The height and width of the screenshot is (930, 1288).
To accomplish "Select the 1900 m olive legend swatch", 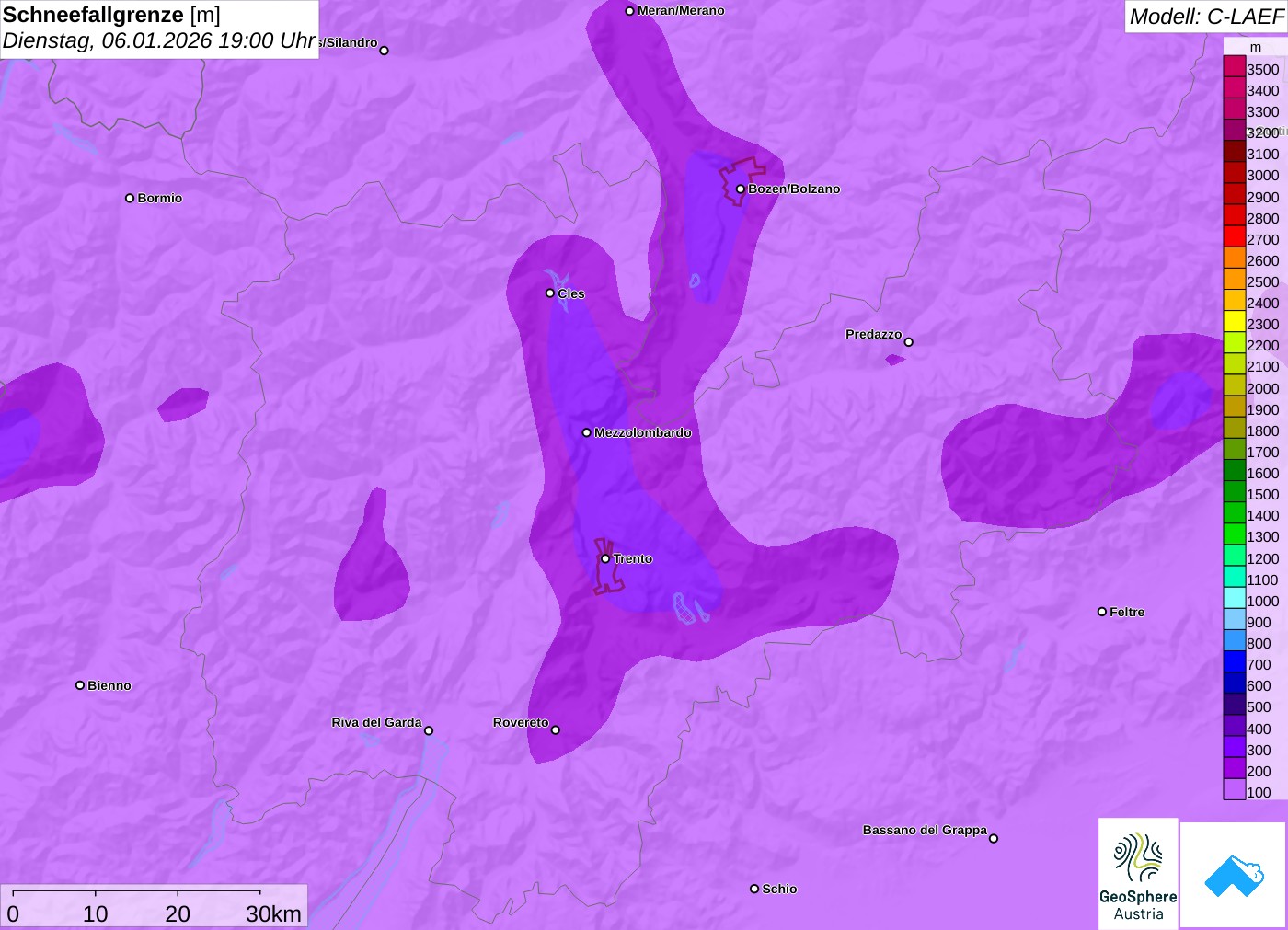I will pos(1235,407).
